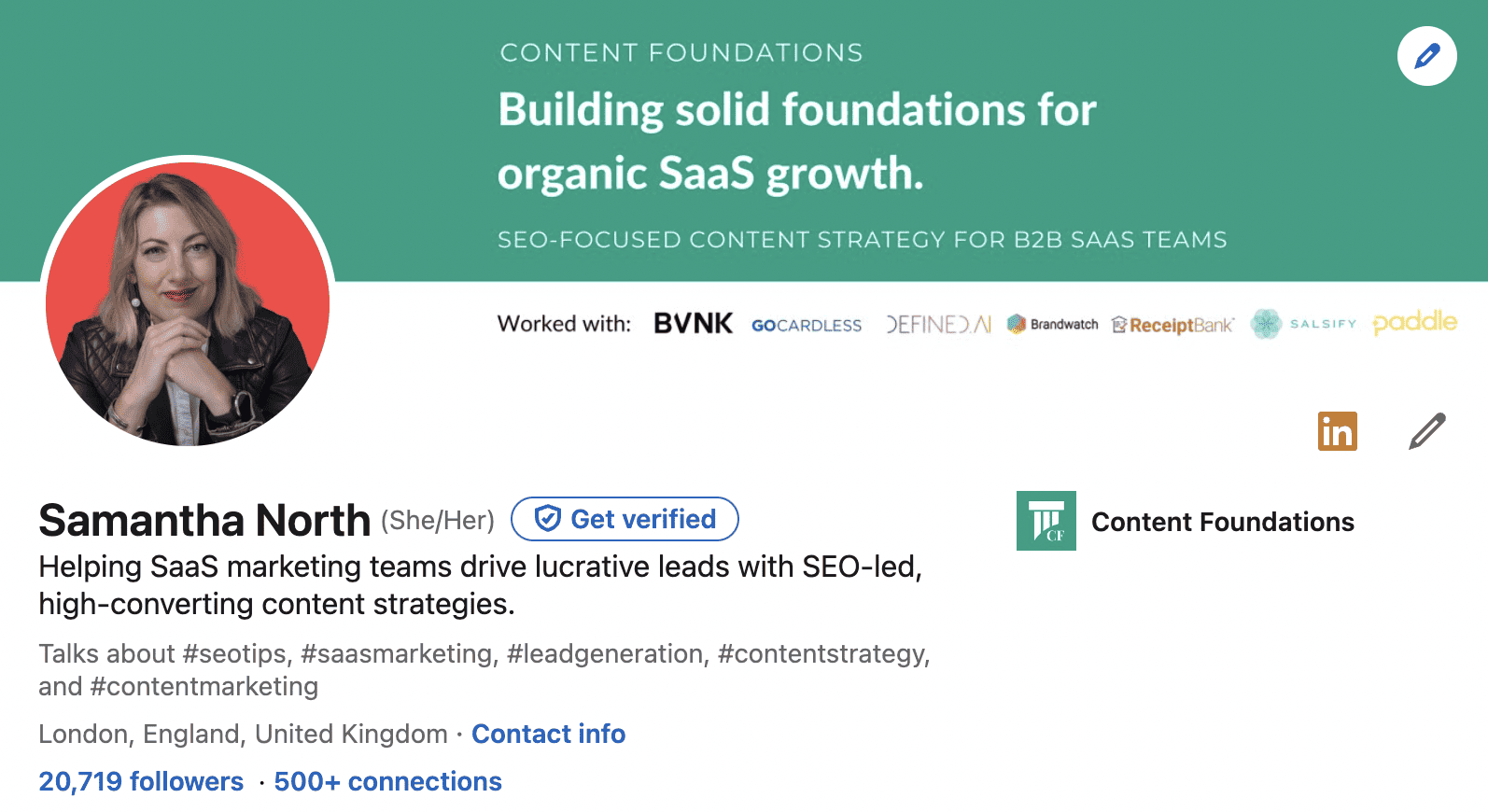Open the Content Foundations company page
Screen dimensions: 1488x812
click(1222, 522)
